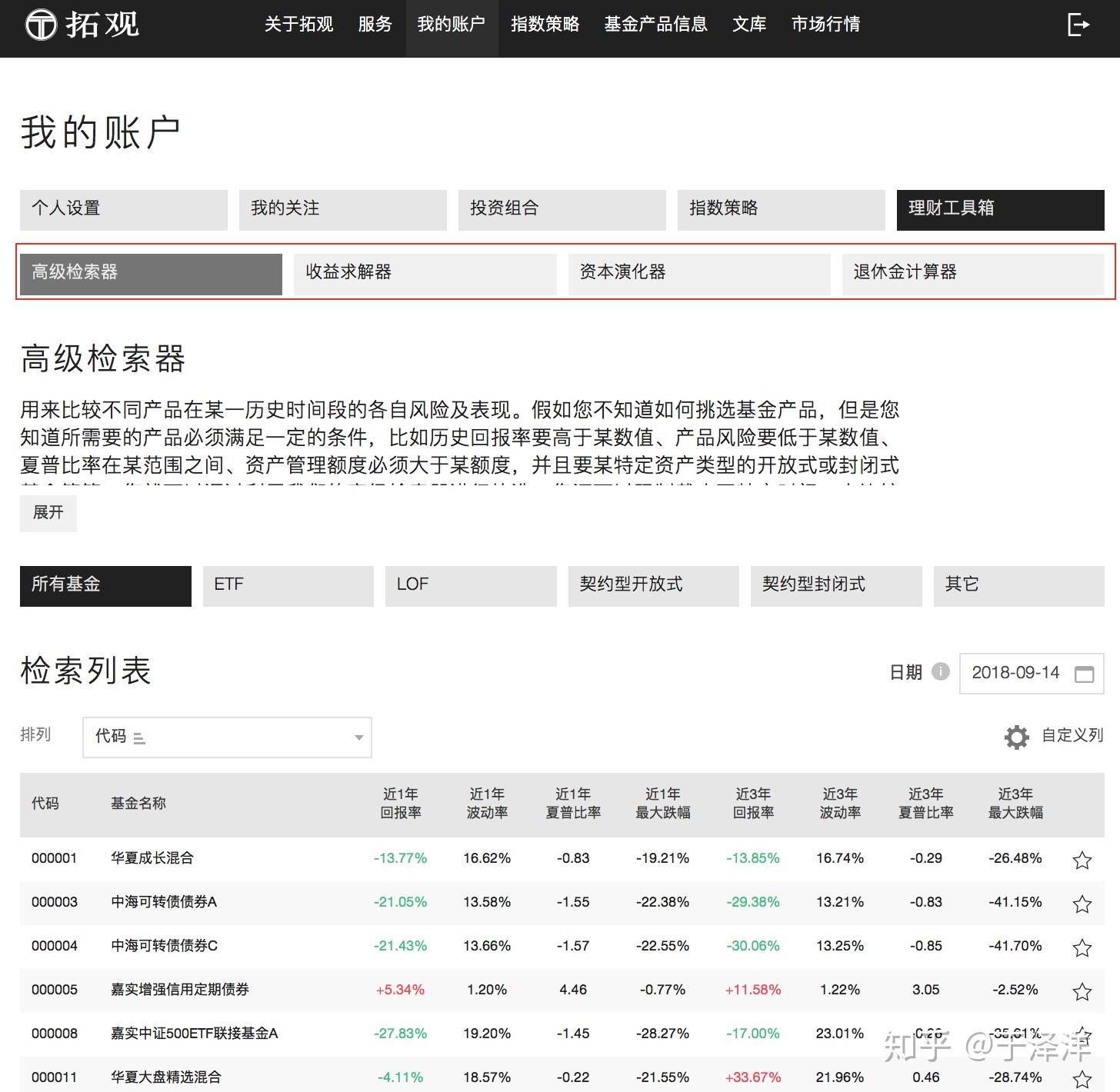This screenshot has width=1120, height=1092.
Task: Filter funds by LOF
Action: 471,586
